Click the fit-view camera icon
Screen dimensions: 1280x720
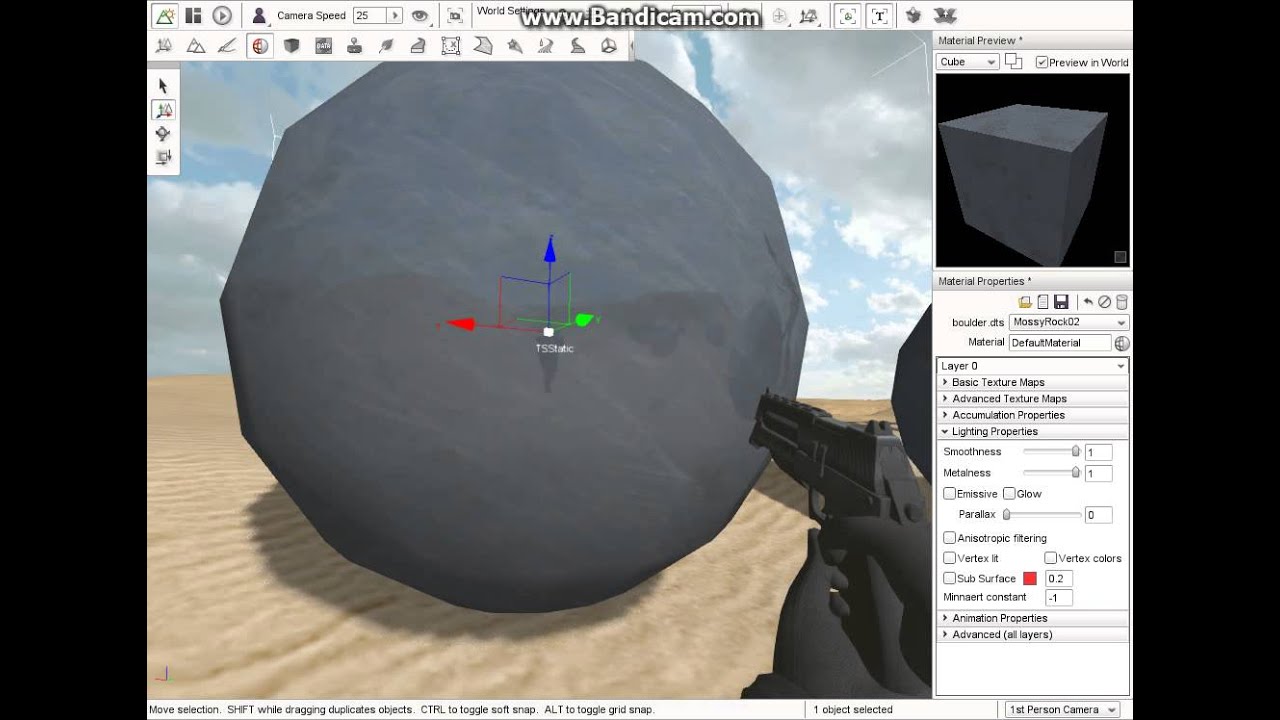(x=455, y=16)
